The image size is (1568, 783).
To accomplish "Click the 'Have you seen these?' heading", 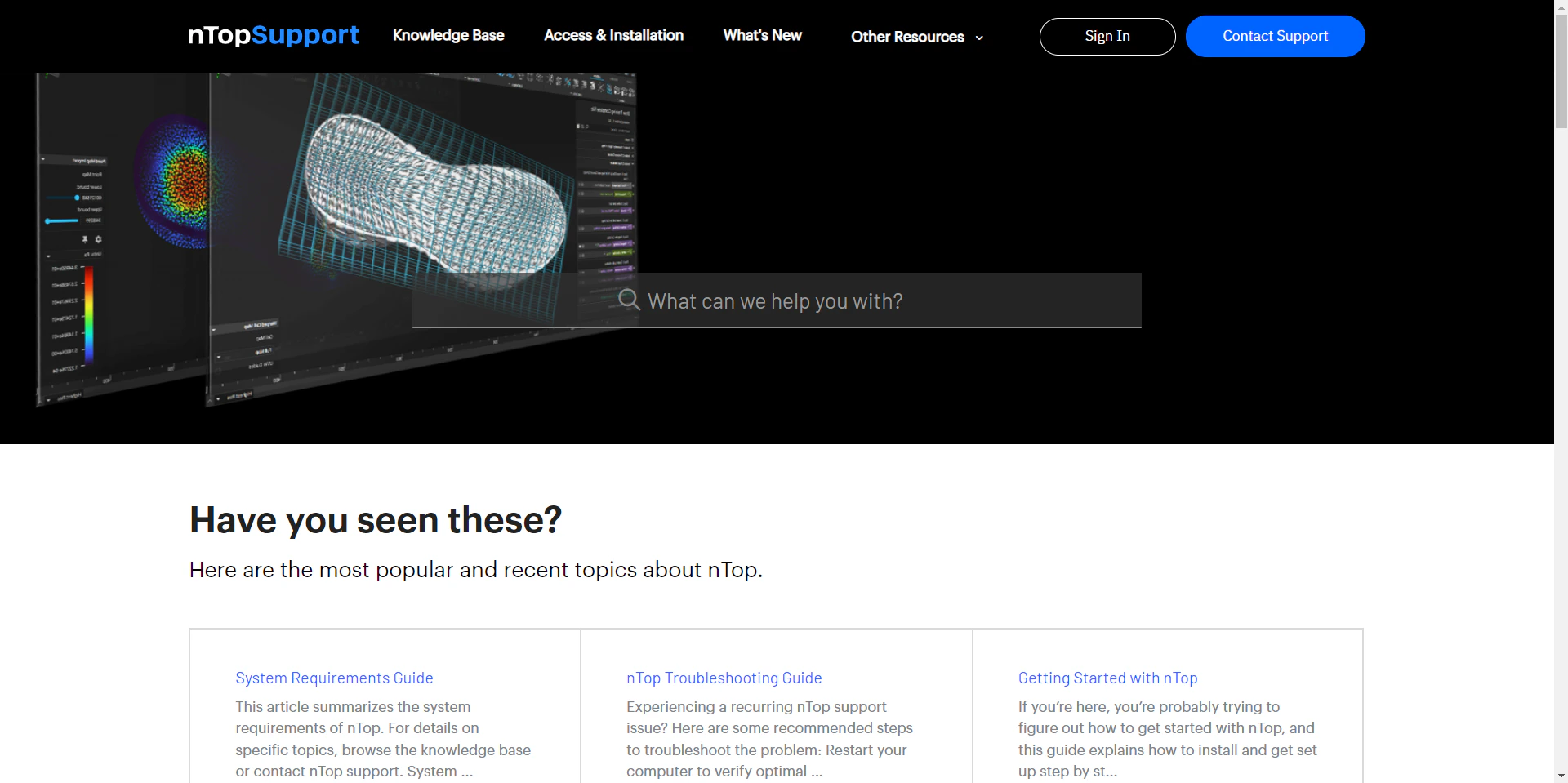I will [x=376, y=519].
